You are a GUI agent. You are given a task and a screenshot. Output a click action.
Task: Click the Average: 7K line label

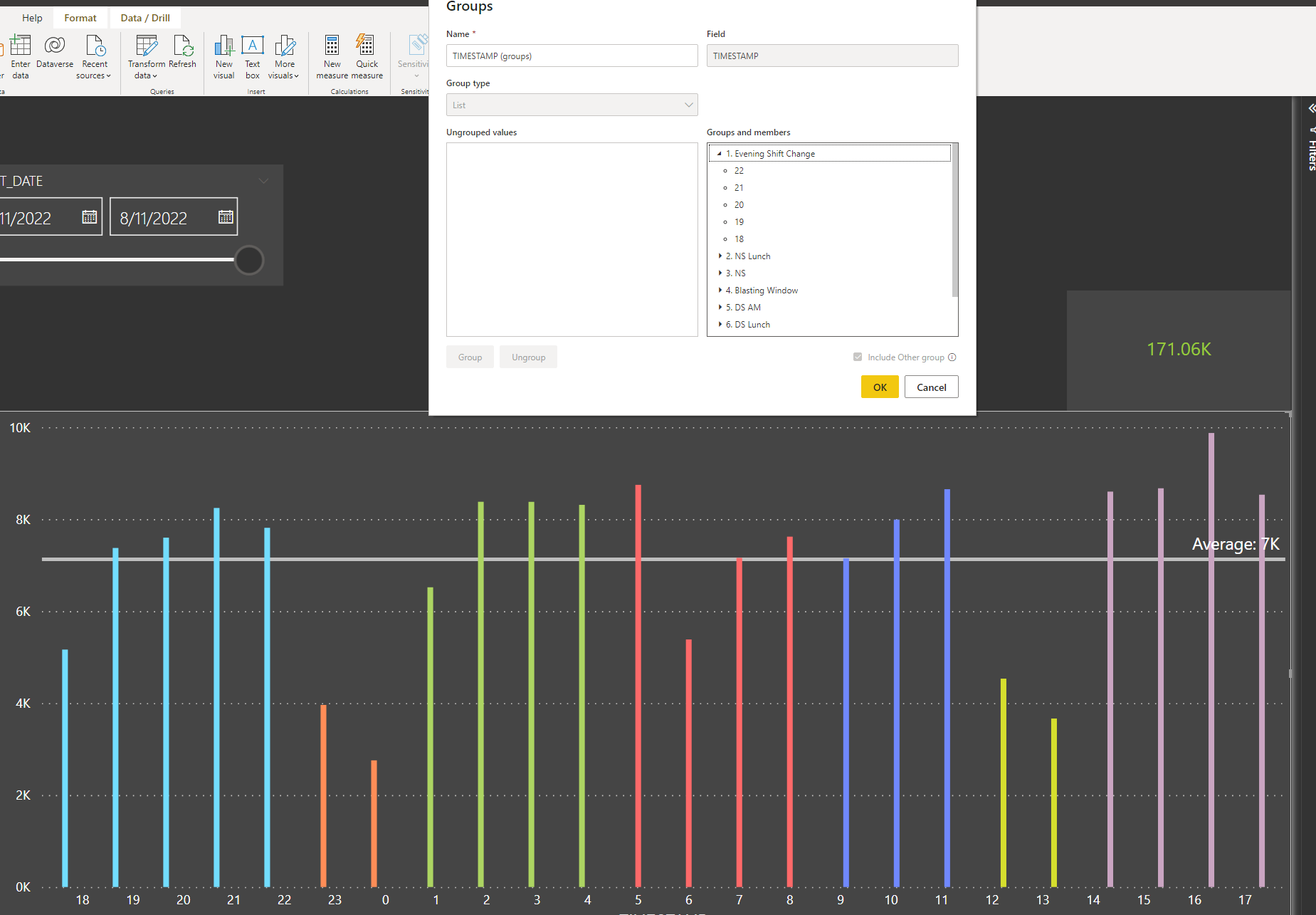click(x=1236, y=544)
